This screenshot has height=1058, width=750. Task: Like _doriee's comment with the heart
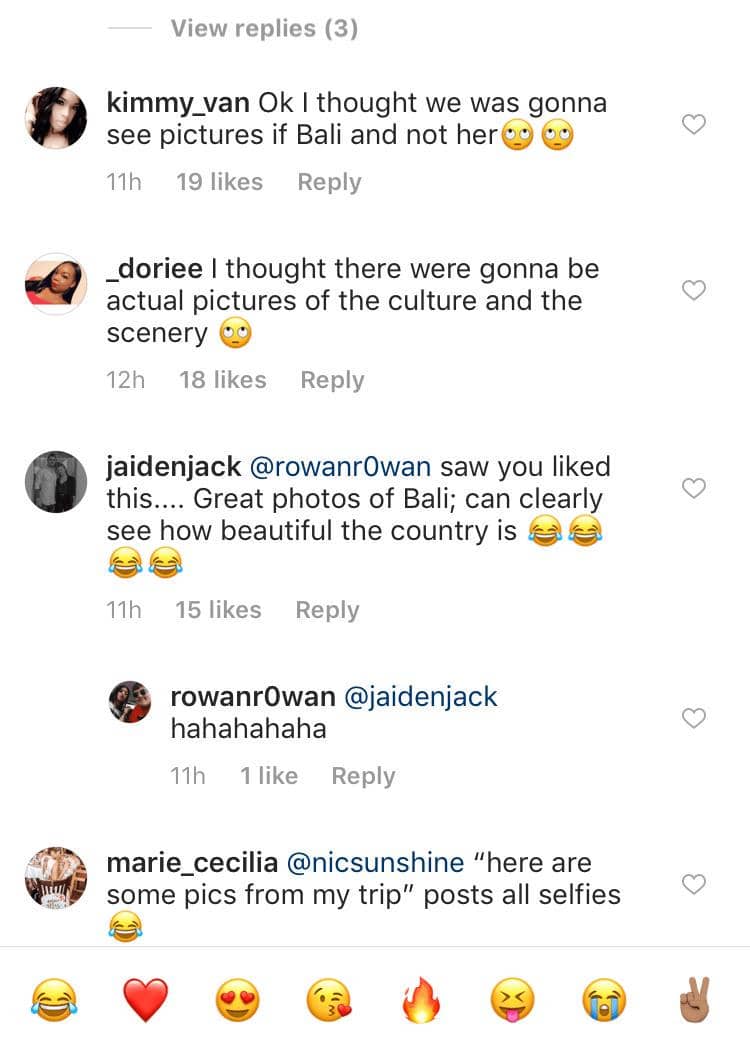point(693,290)
